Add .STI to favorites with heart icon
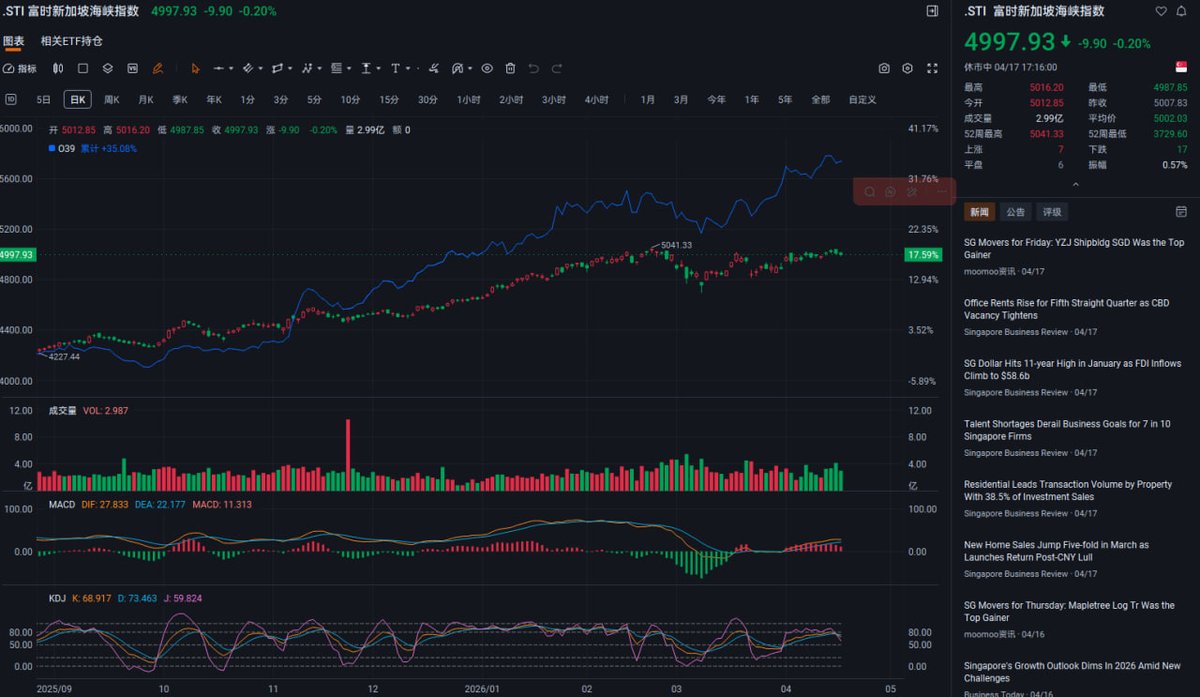The width and height of the screenshot is (1200, 697). click(x=1161, y=11)
